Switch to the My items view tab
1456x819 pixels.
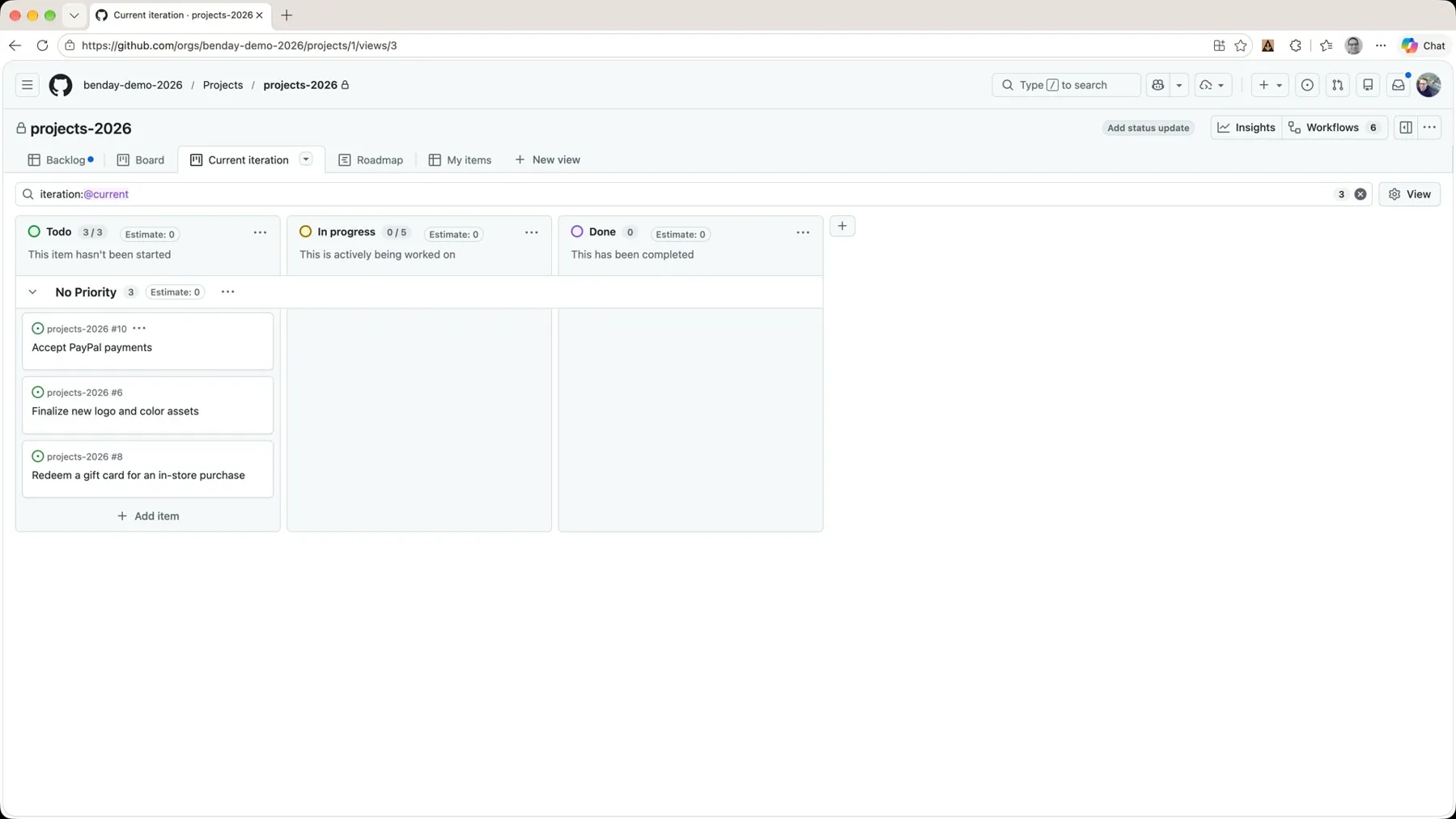460,160
